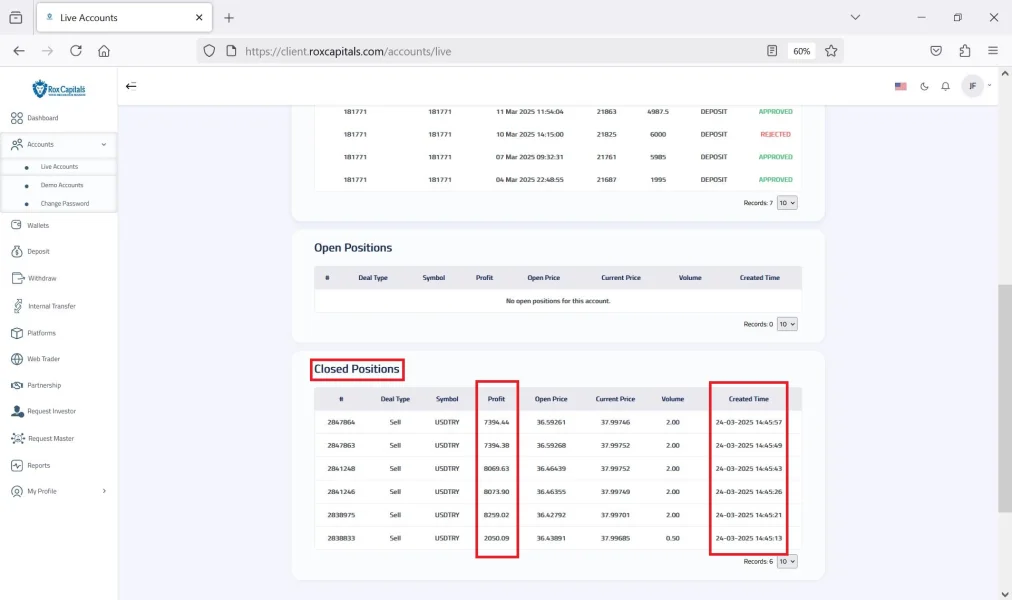Screen dimensions: 1012x600
Task: Click the URL address bar
Action: [500, 51]
